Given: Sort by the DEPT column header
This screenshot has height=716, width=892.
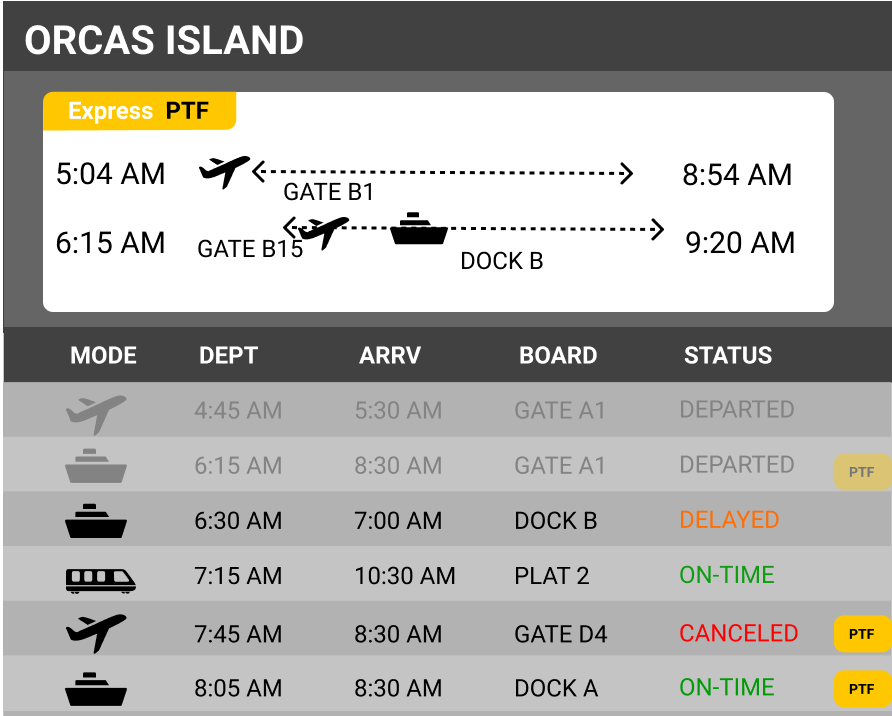Looking at the screenshot, I should 228,355.
